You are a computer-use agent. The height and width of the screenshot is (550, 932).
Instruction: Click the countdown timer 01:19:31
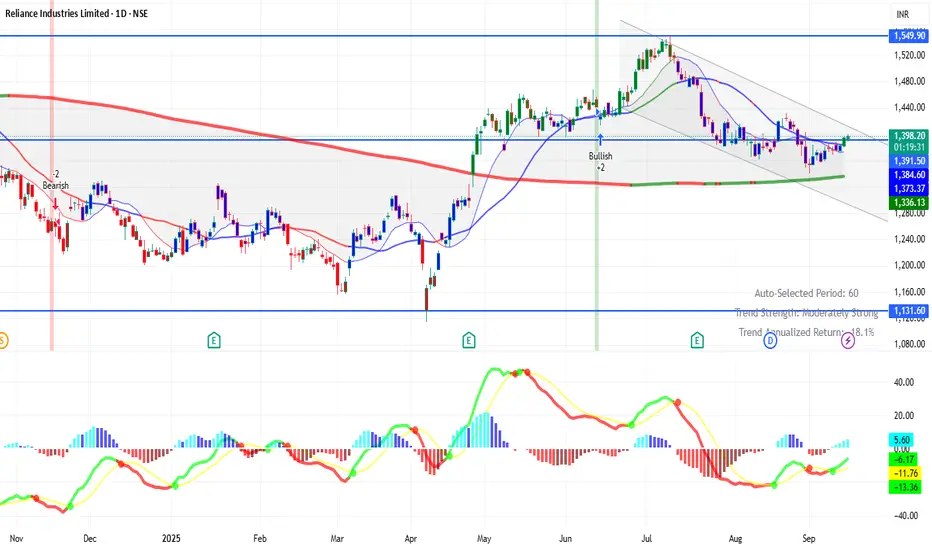pos(909,147)
